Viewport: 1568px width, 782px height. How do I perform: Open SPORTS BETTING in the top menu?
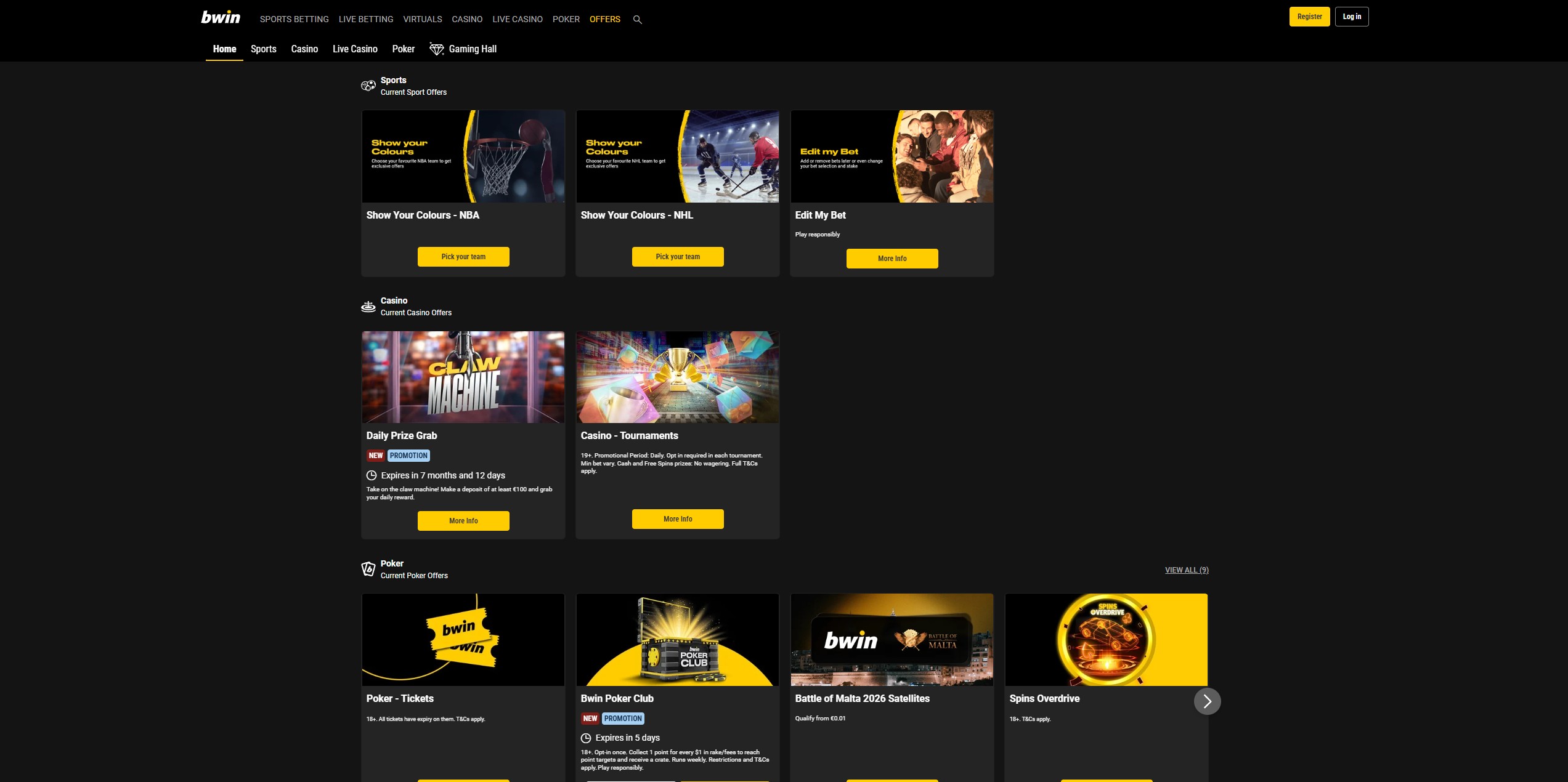(x=295, y=19)
